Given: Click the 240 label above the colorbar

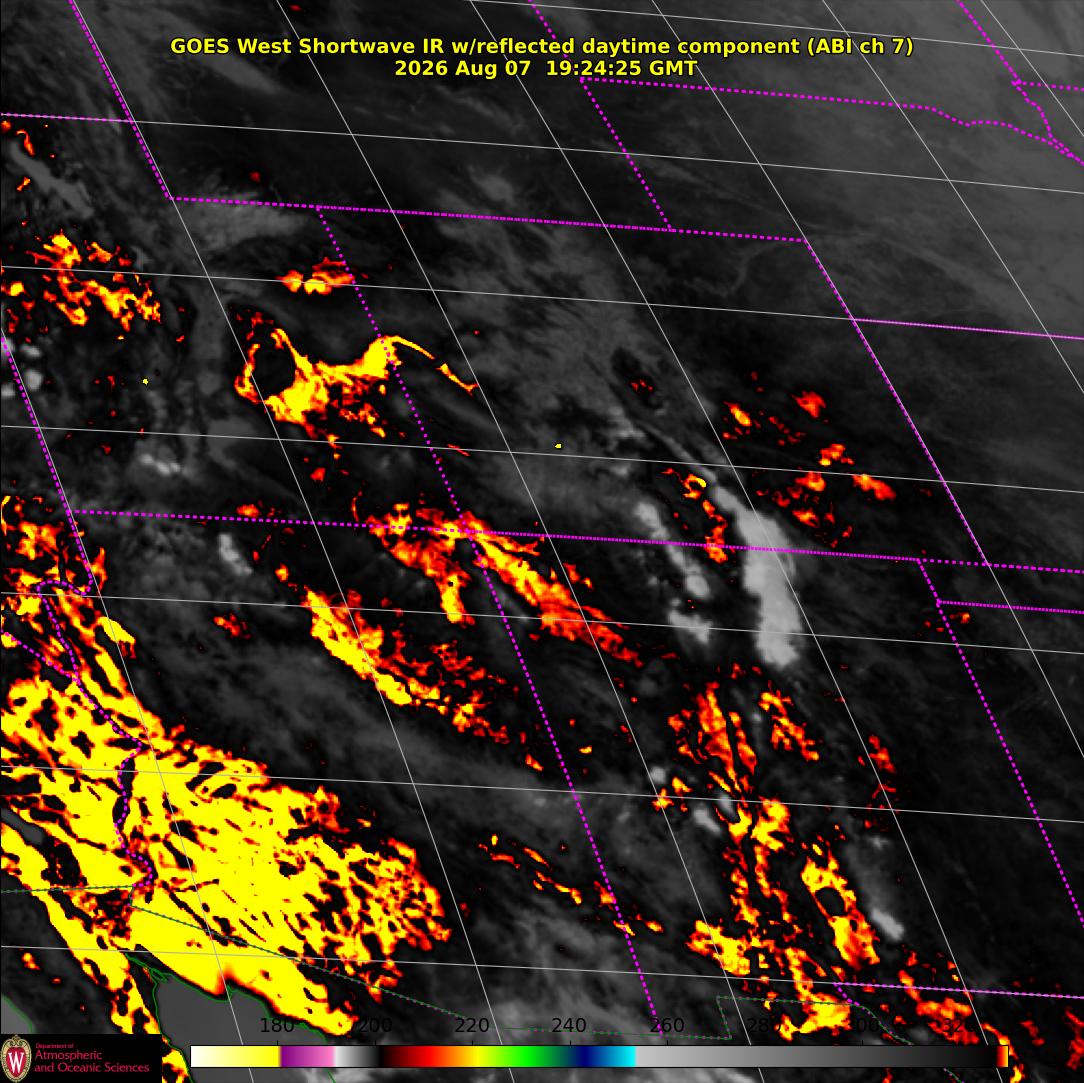Looking at the screenshot, I should [x=569, y=1025].
